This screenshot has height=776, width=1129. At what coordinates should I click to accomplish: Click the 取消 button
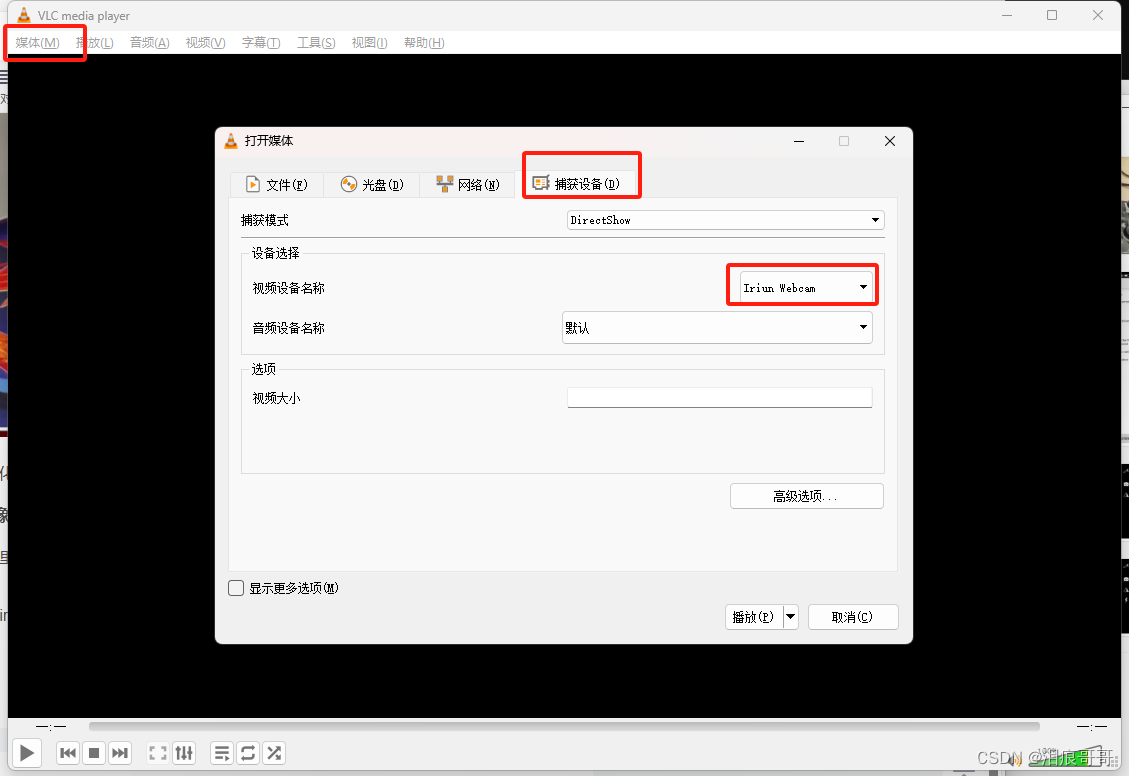coord(853,617)
